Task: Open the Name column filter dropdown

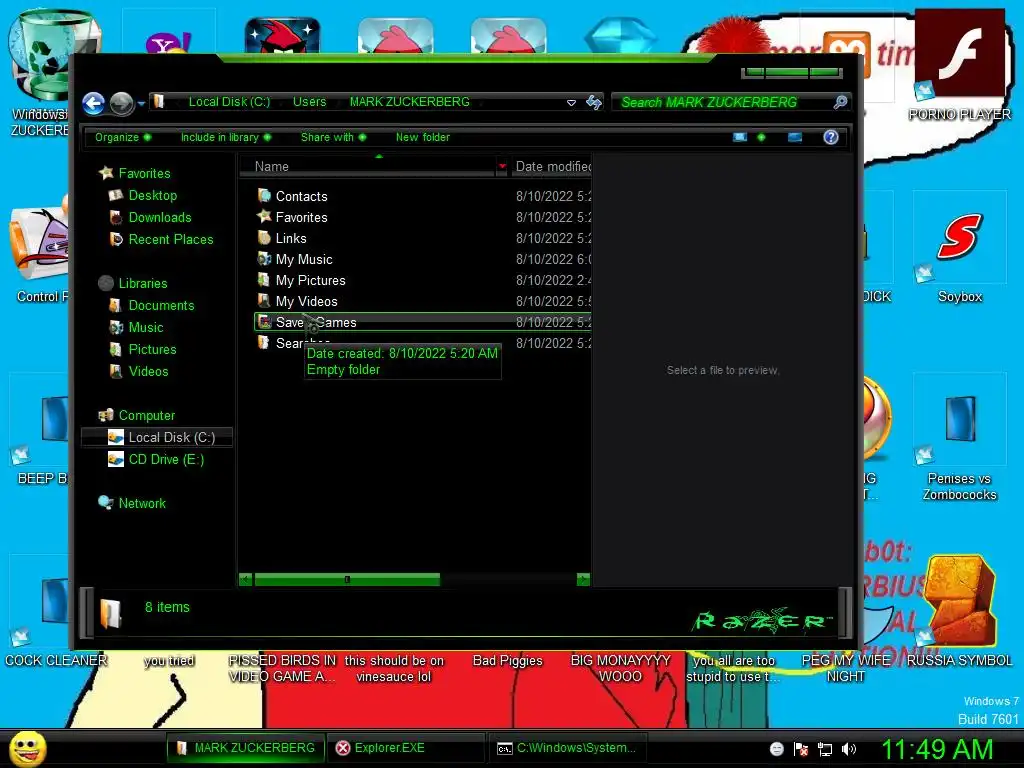Action: [502, 167]
